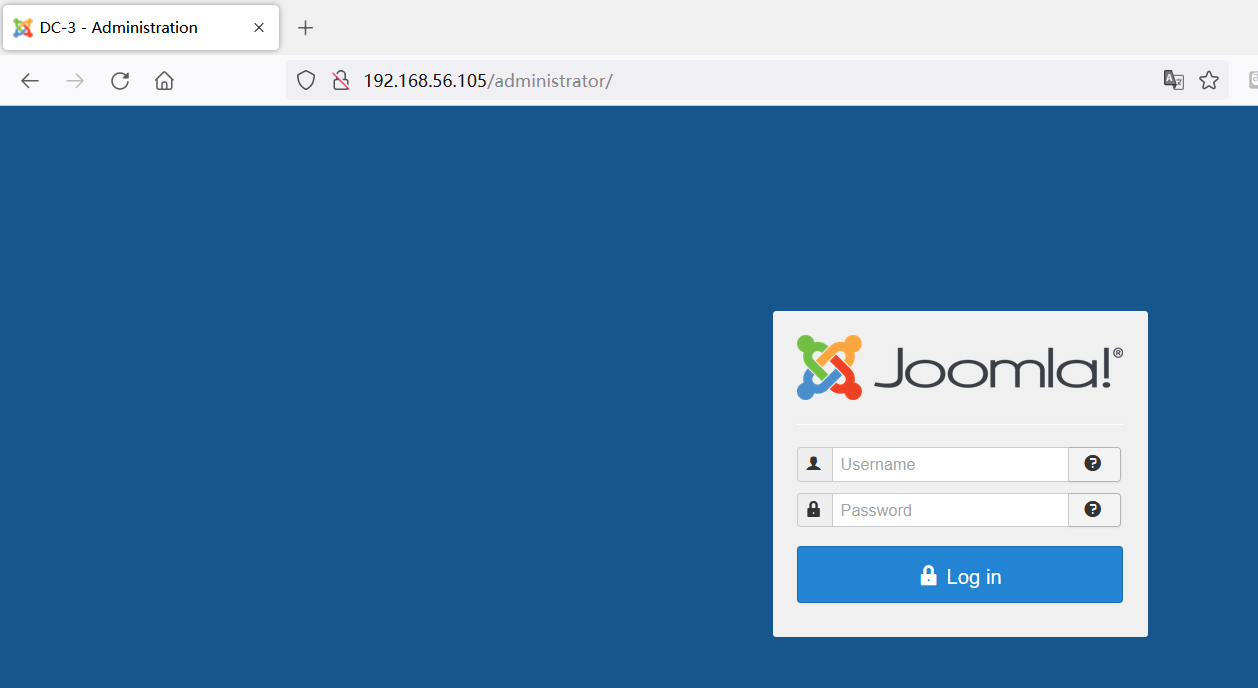
Task: Click the address bar URL text
Action: (x=487, y=81)
